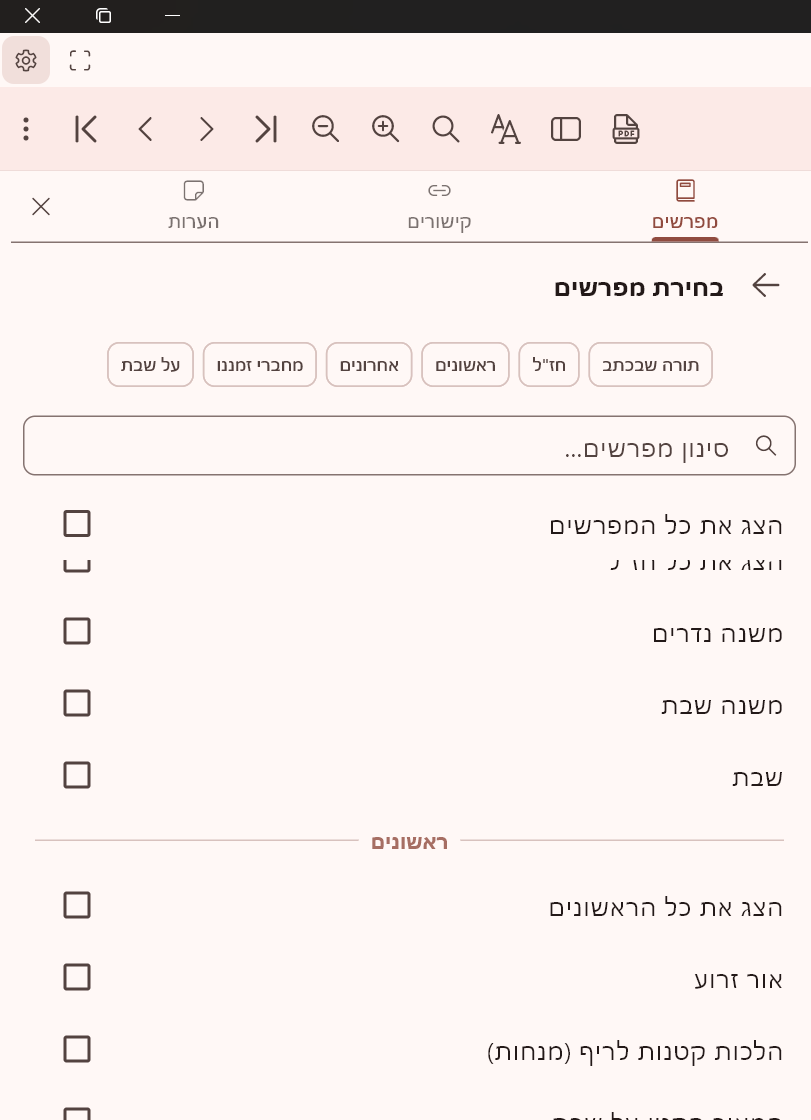The width and height of the screenshot is (811, 1120).
Task: Open the PDF export tool
Action: (x=625, y=129)
